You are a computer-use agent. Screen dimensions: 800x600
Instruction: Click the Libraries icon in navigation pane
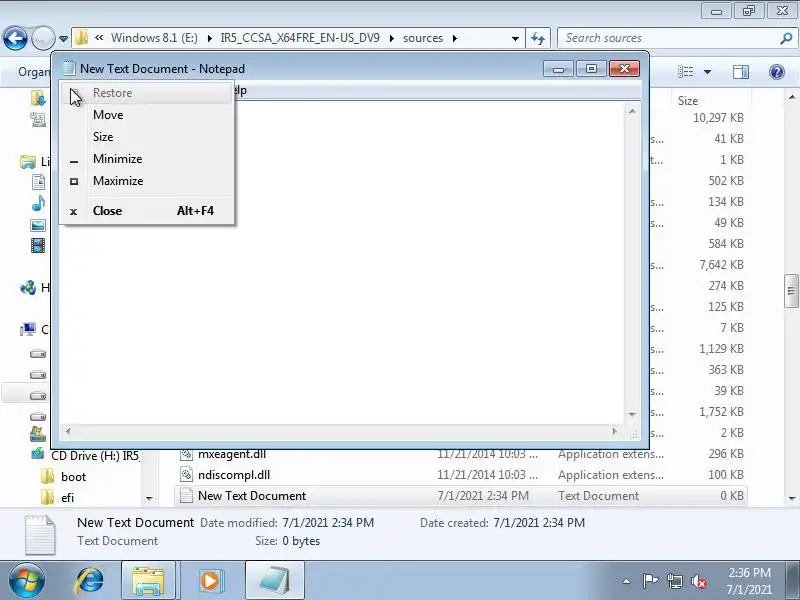(x=28, y=162)
